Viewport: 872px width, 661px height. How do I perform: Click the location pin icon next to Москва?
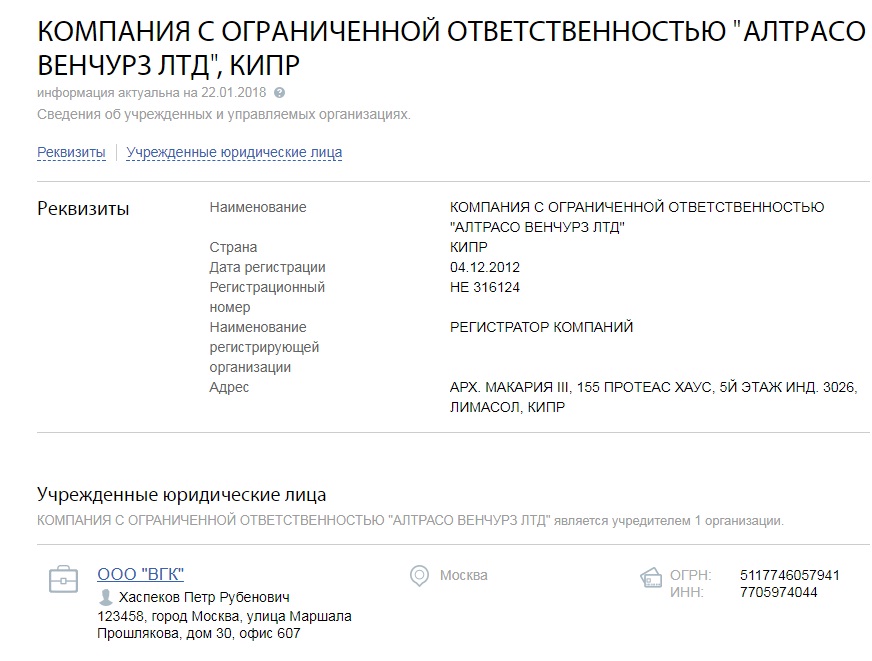(x=420, y=576)
